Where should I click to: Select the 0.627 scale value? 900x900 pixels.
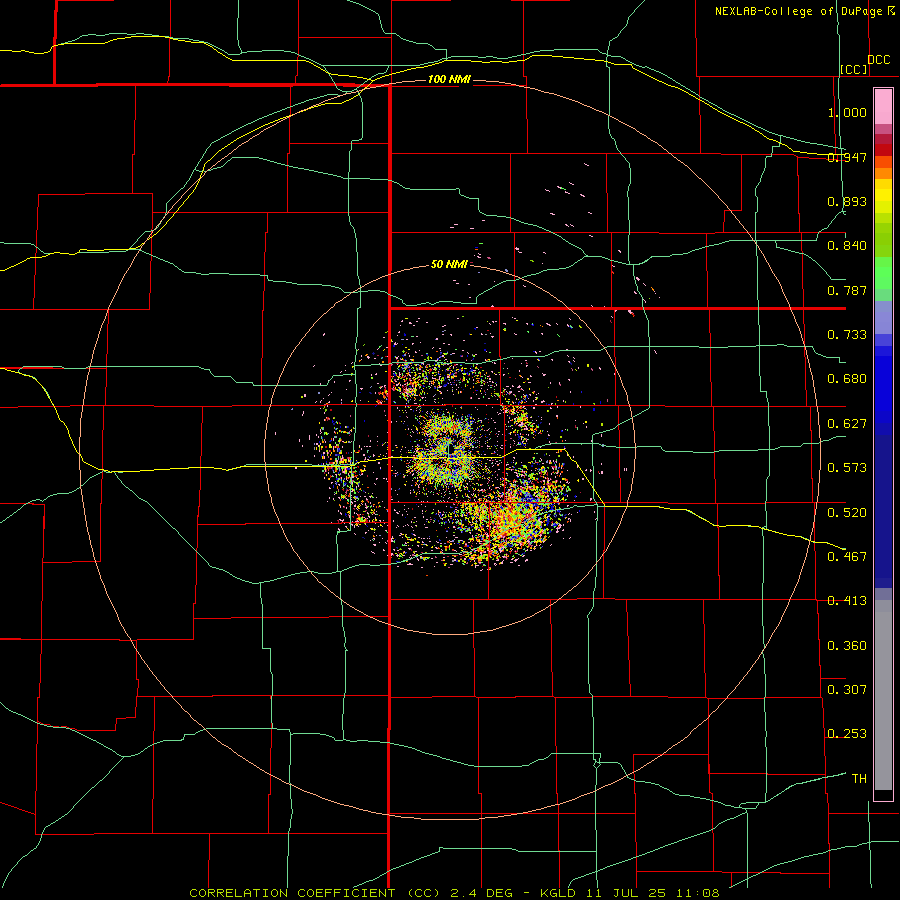[x=847, y=424]
